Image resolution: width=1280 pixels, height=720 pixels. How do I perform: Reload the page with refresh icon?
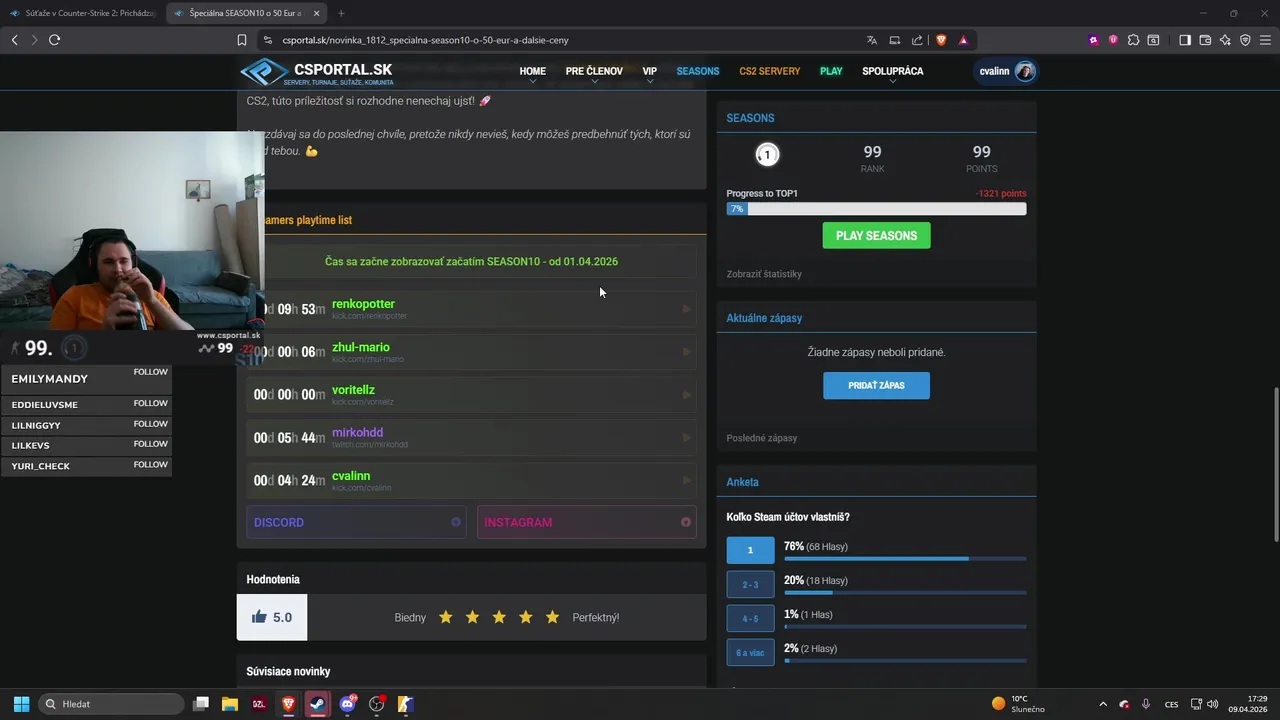pos(54,40)
